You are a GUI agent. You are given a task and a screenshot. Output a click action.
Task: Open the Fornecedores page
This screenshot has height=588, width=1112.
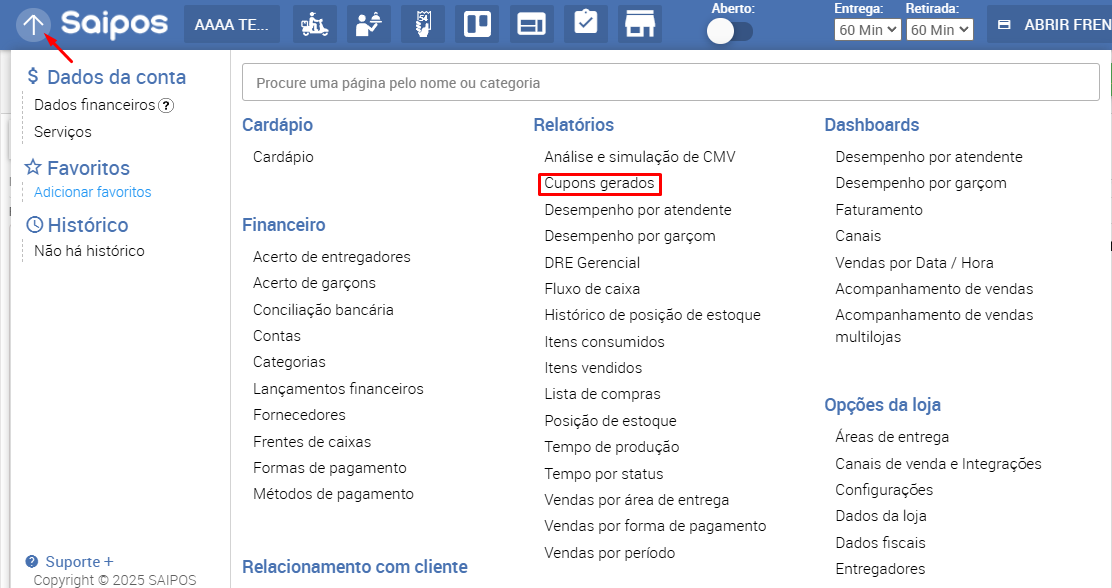coord(299,415)
